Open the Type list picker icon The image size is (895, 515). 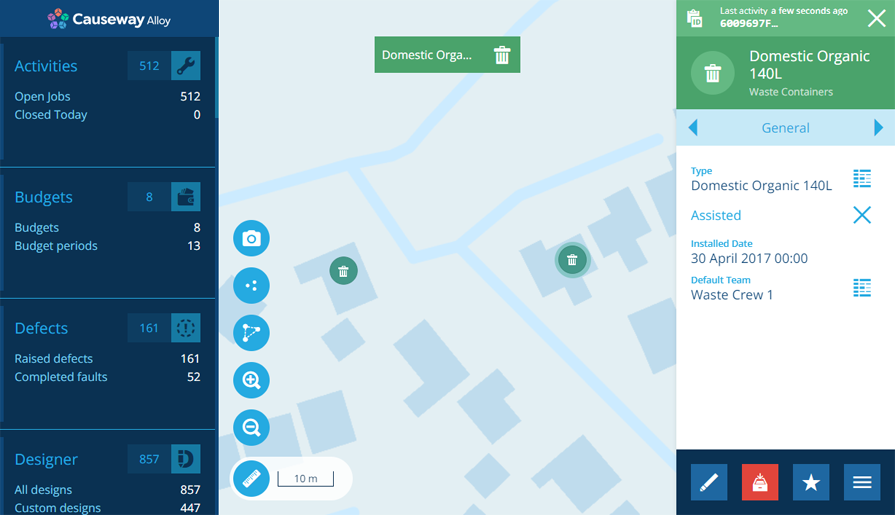[x=862, y=179]
